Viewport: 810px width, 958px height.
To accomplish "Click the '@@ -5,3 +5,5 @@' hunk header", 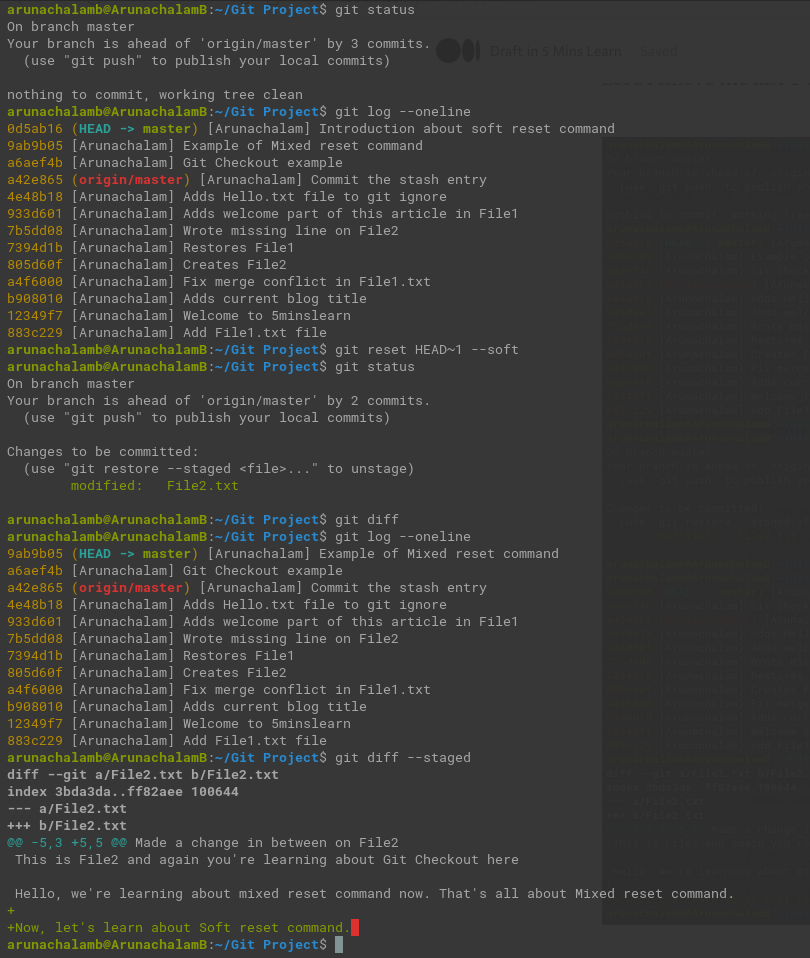I will [67, 843].
